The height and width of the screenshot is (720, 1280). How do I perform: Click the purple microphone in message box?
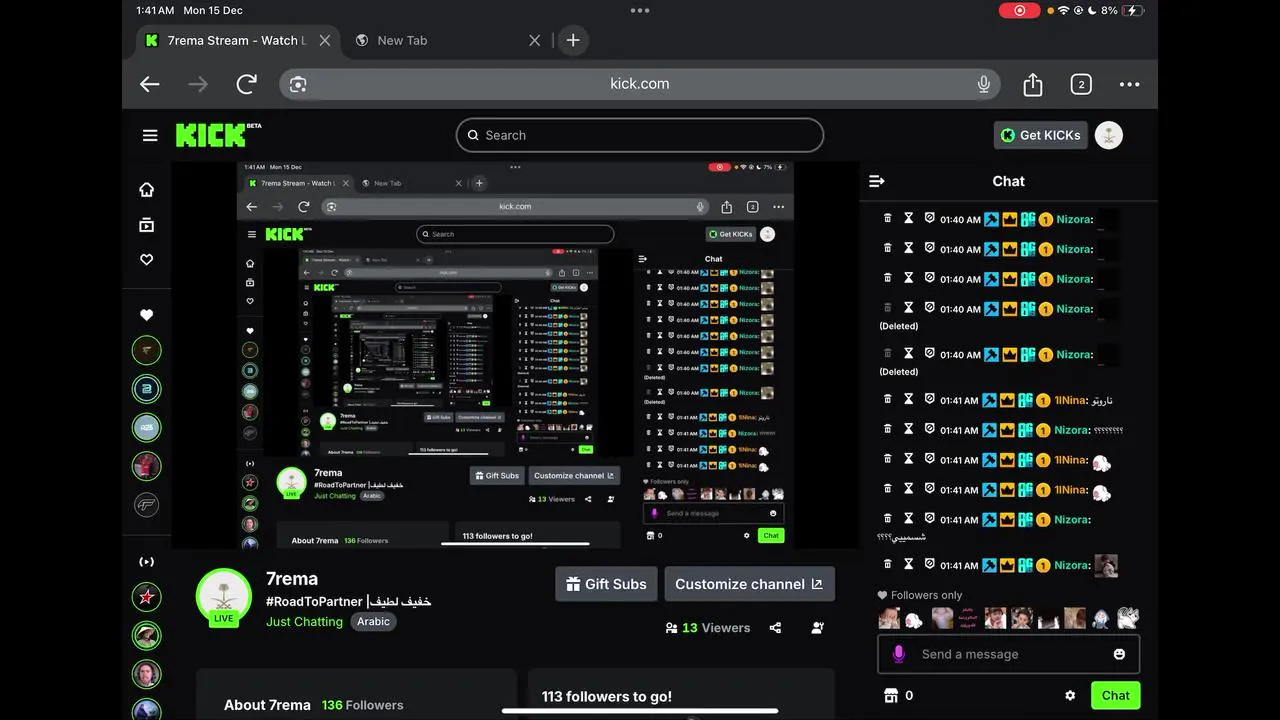pyautogui.click(x=898, y=654)
